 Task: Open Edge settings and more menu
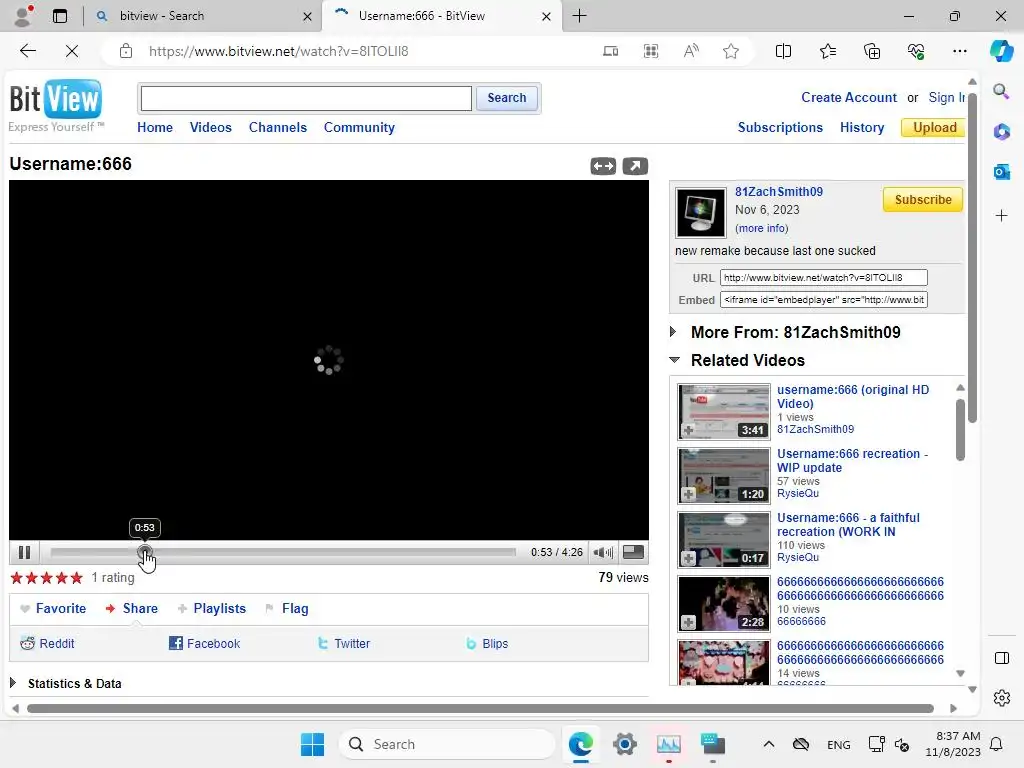tap(959, 51)
